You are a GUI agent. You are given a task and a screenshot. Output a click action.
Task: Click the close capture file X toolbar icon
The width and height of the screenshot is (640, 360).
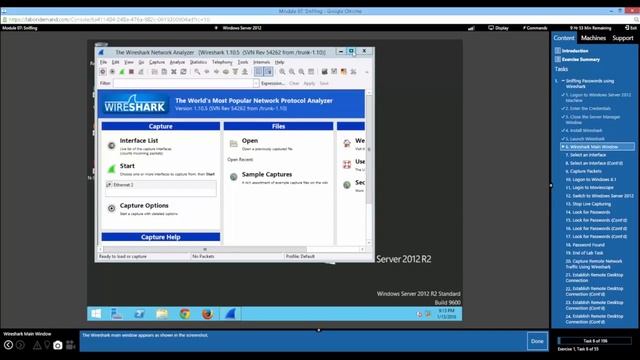point(174,72)
